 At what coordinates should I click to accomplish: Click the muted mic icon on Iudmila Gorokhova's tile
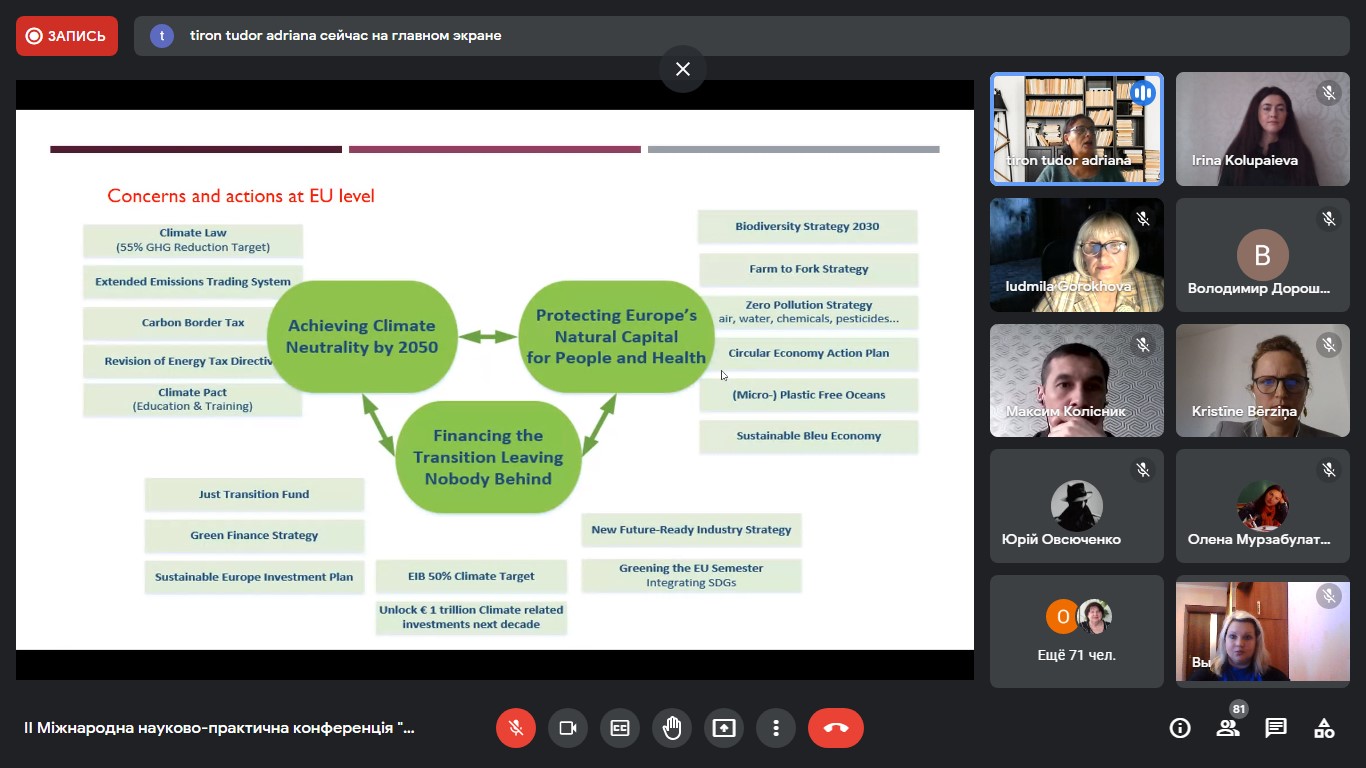click(1143, 219)
